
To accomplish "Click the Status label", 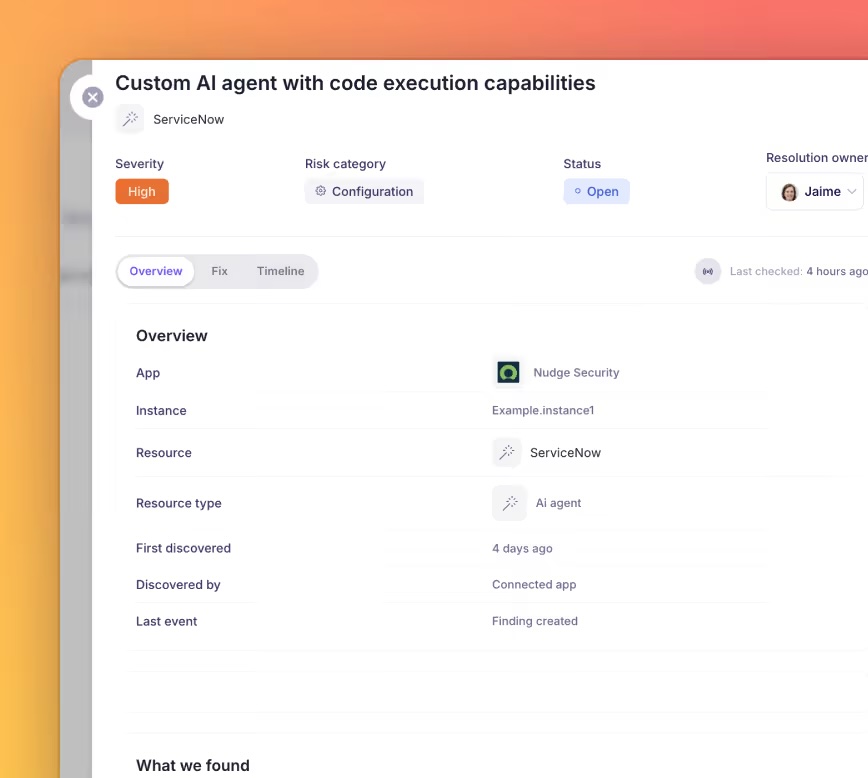I will (x=582, y=164).
